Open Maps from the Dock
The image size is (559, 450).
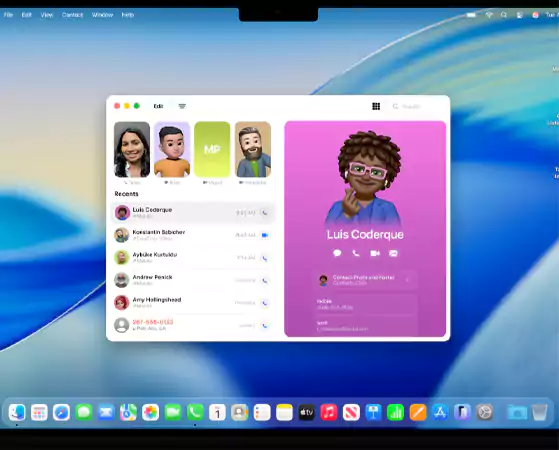[x=128, y=413]
